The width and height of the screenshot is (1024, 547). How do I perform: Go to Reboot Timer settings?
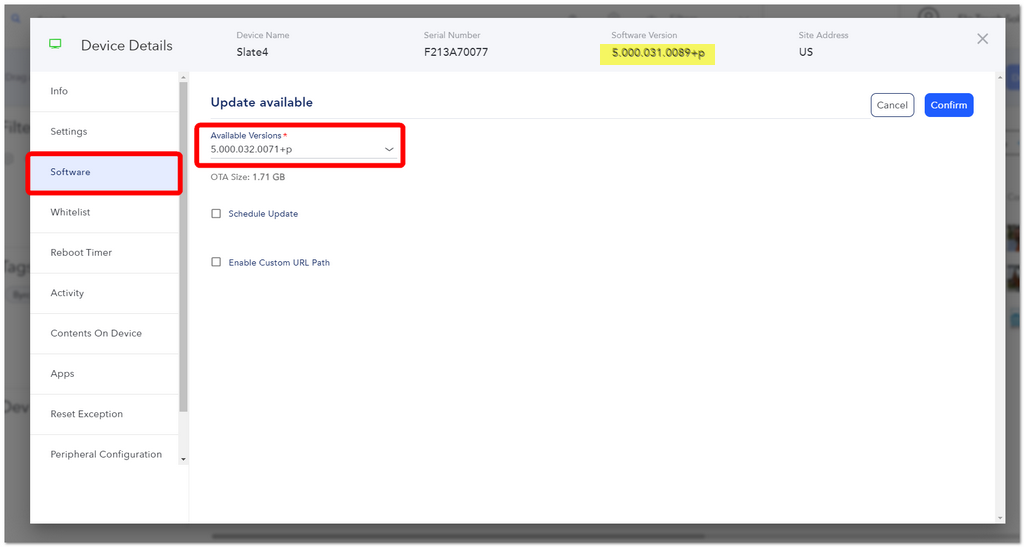(x=104, y=253)
